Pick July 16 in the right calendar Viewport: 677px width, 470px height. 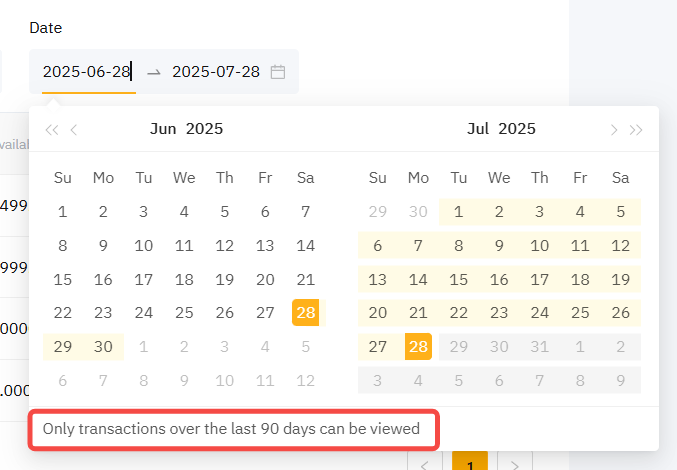click(499, 280)
